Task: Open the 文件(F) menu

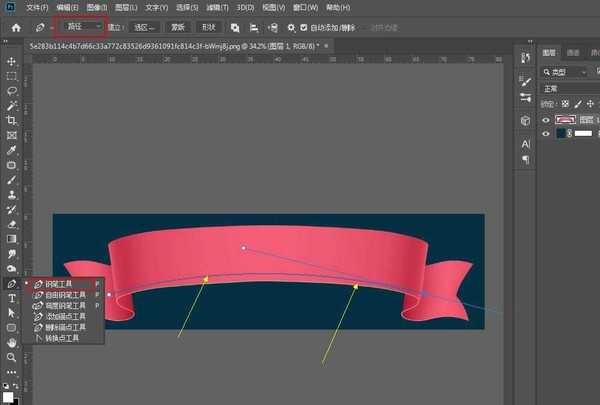Action: tap(36, 6)
